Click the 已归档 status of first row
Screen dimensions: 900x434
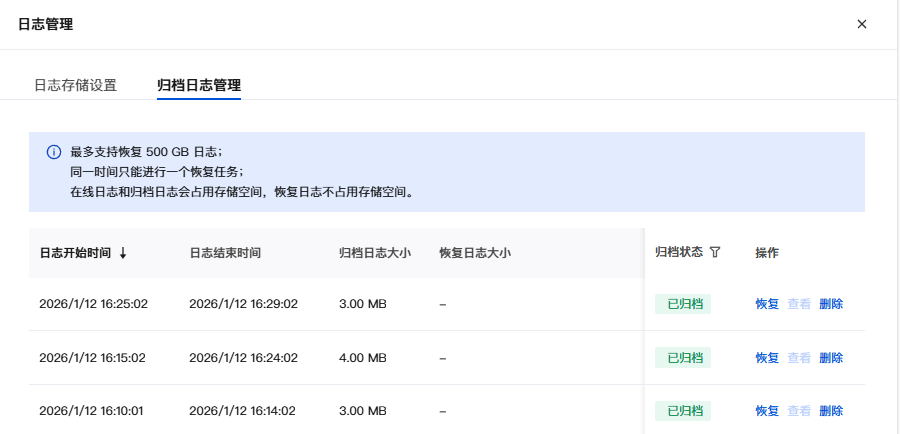click(683, 304)
